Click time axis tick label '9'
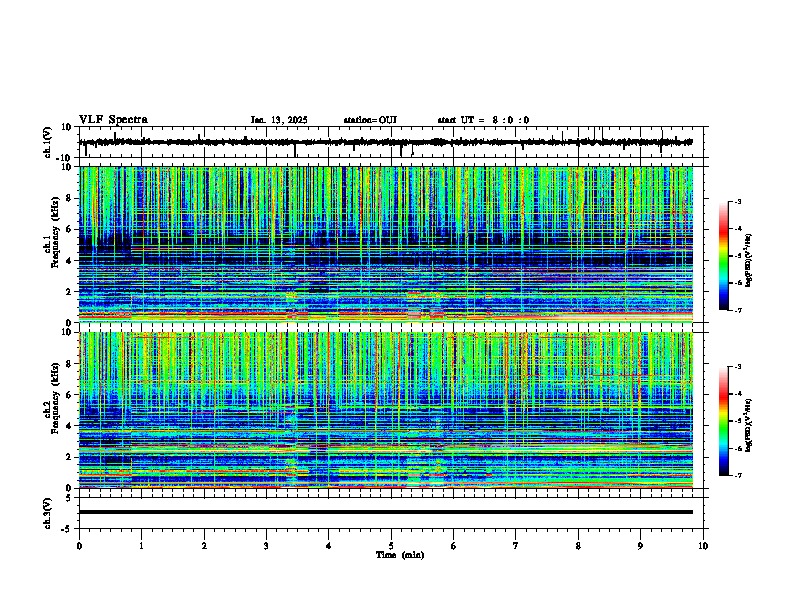Image resolution: width=792 pixels, height=612 pixels. click(640, 546)
